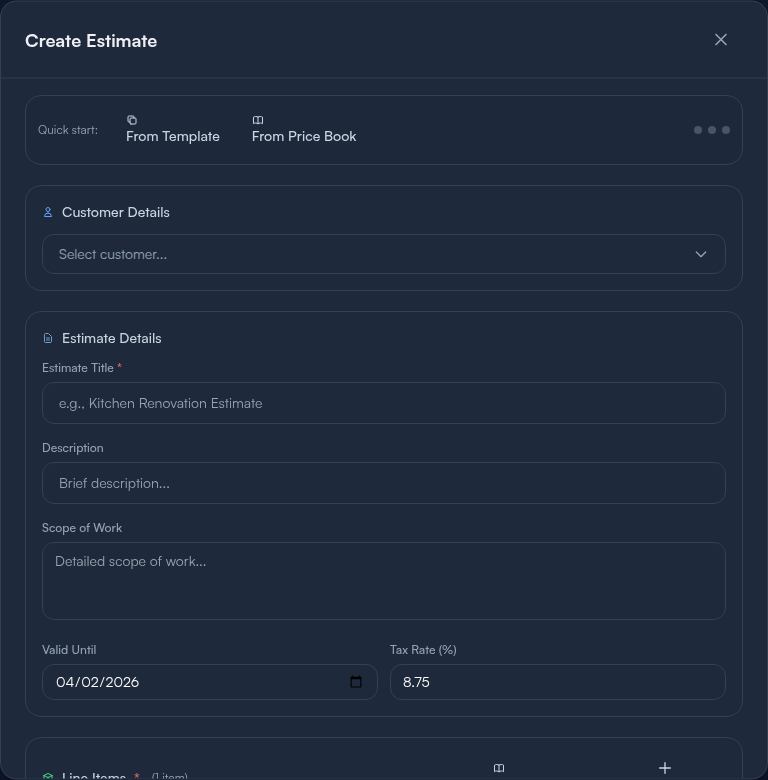The width and height of the screenshot is (768, 780).
Task: Click the From Template copy icon
Action: (132, 120)
